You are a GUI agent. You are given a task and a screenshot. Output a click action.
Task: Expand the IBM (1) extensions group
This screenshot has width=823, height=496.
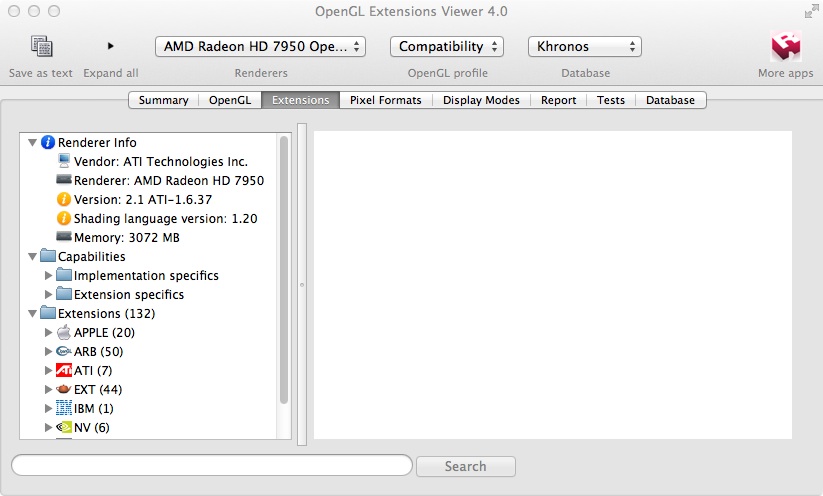(48, 408)
